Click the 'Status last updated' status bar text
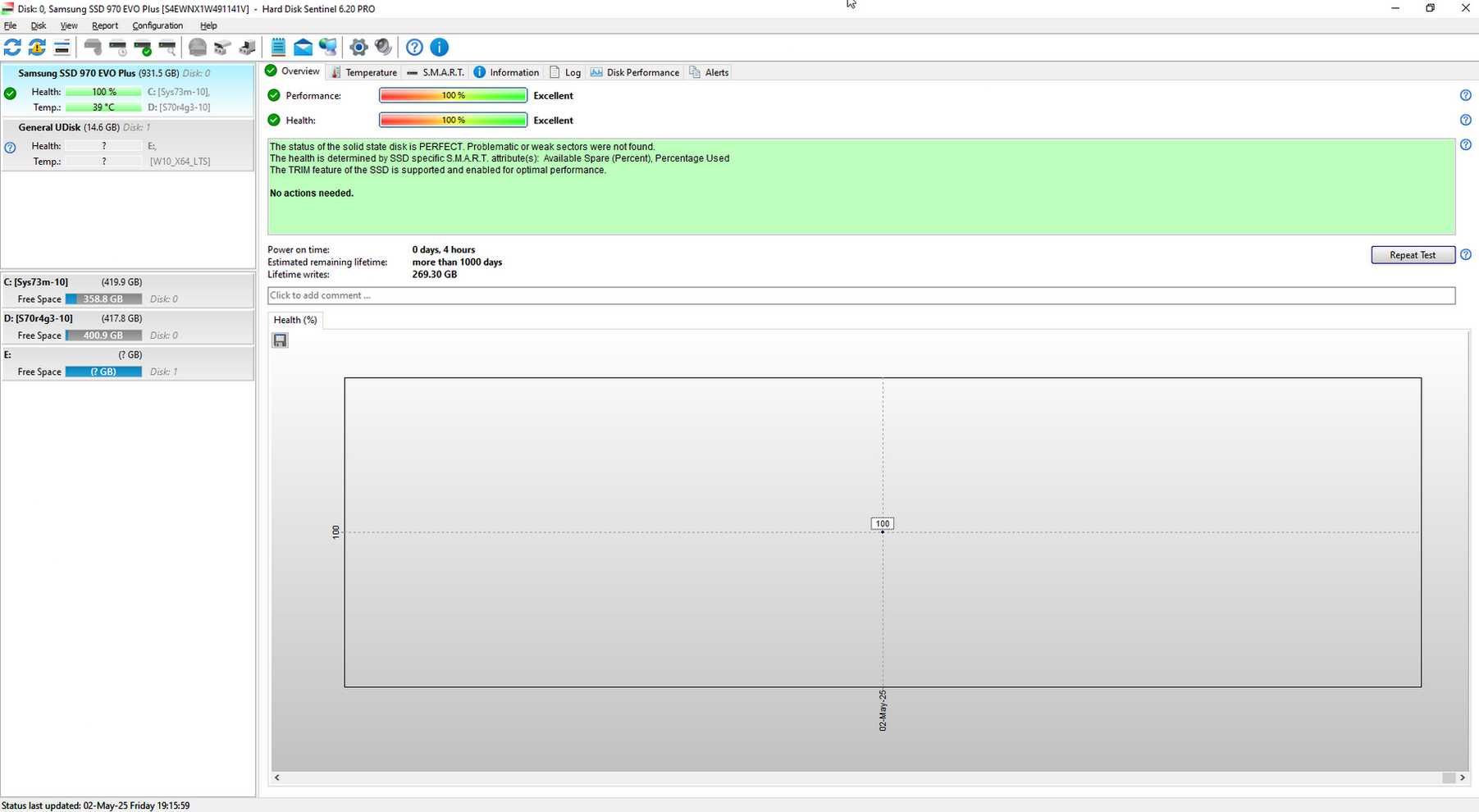This screenshot has width=1479, height=812. (96, 805)
